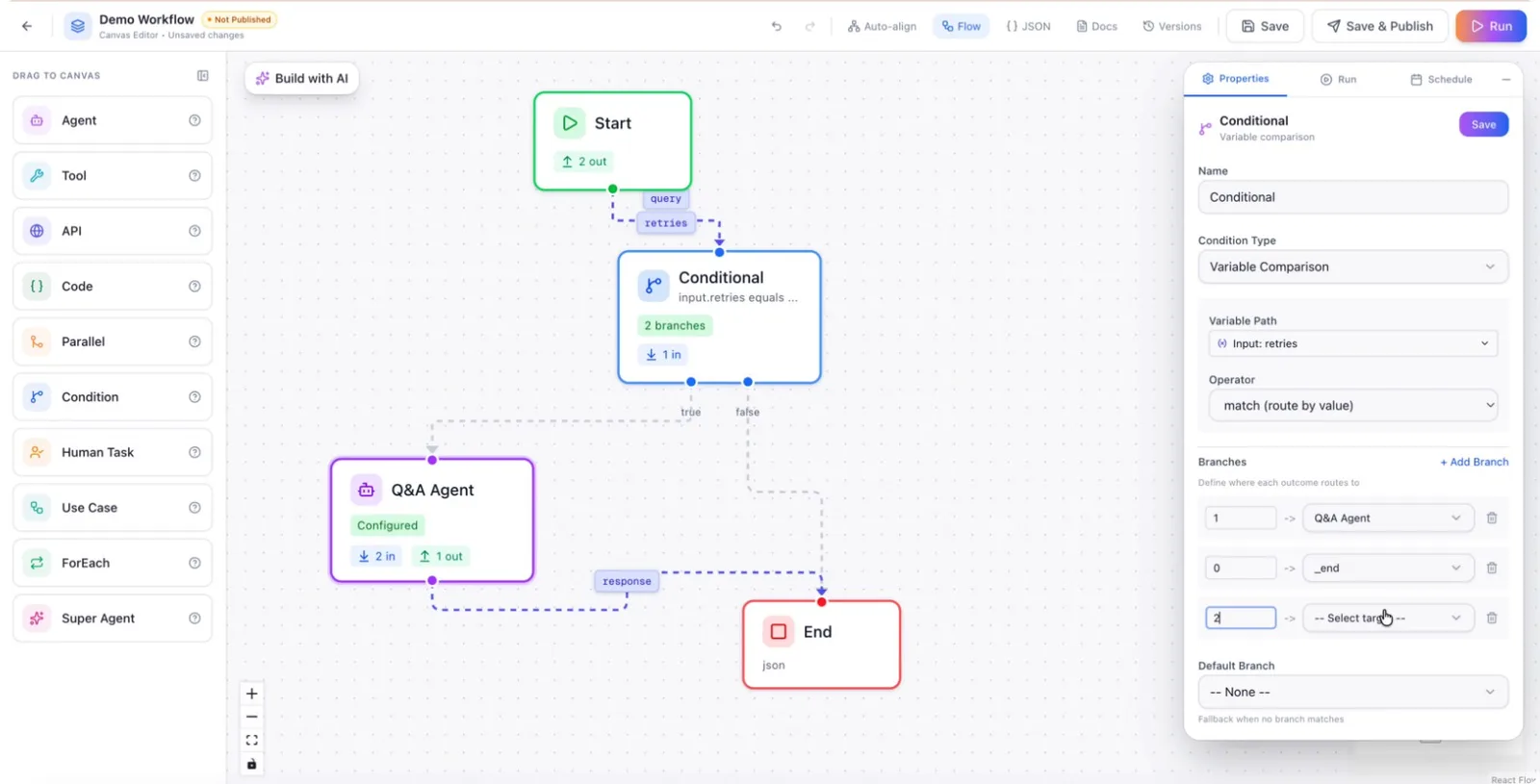This screenshot has width=1540, height=784.
Task: Open help for the Super Agent node
Action: coord(194,619)
